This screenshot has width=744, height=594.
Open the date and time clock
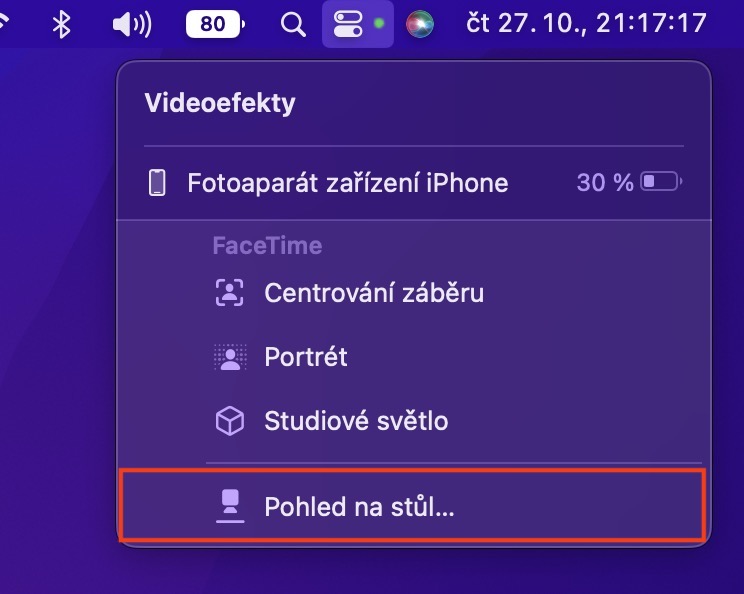[586, 24]
